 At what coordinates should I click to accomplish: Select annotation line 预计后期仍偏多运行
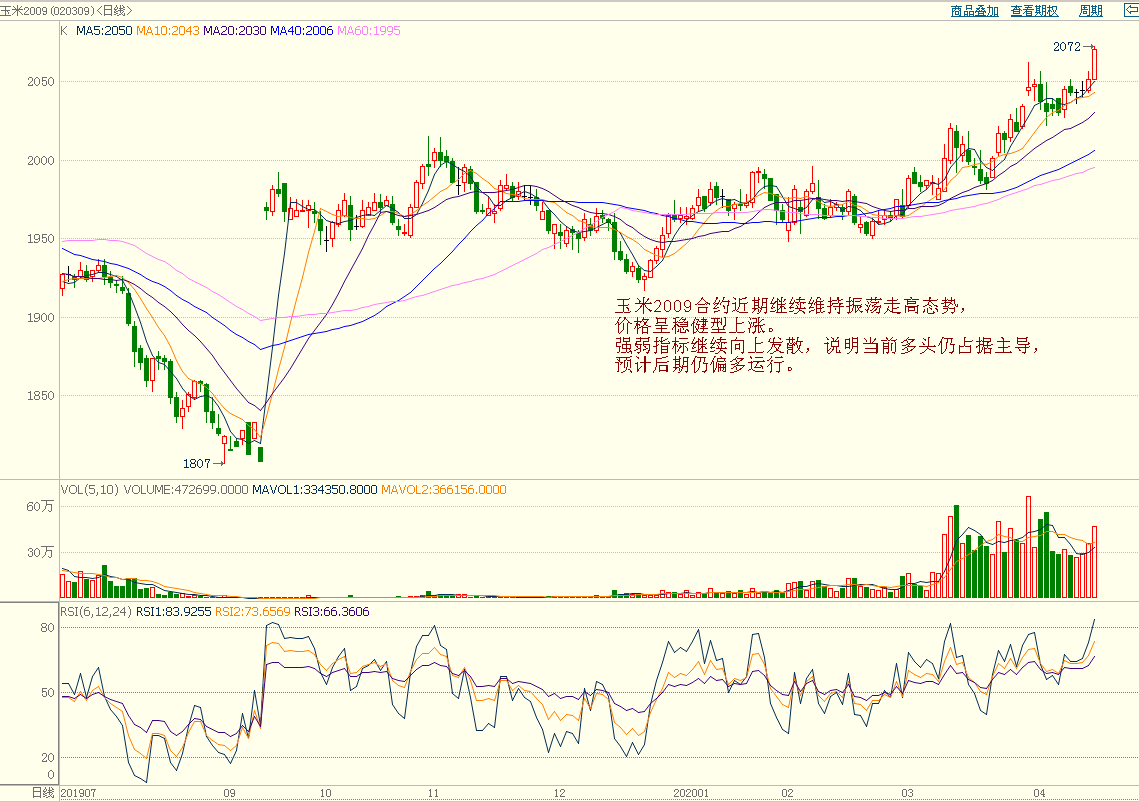click(705, 365)
